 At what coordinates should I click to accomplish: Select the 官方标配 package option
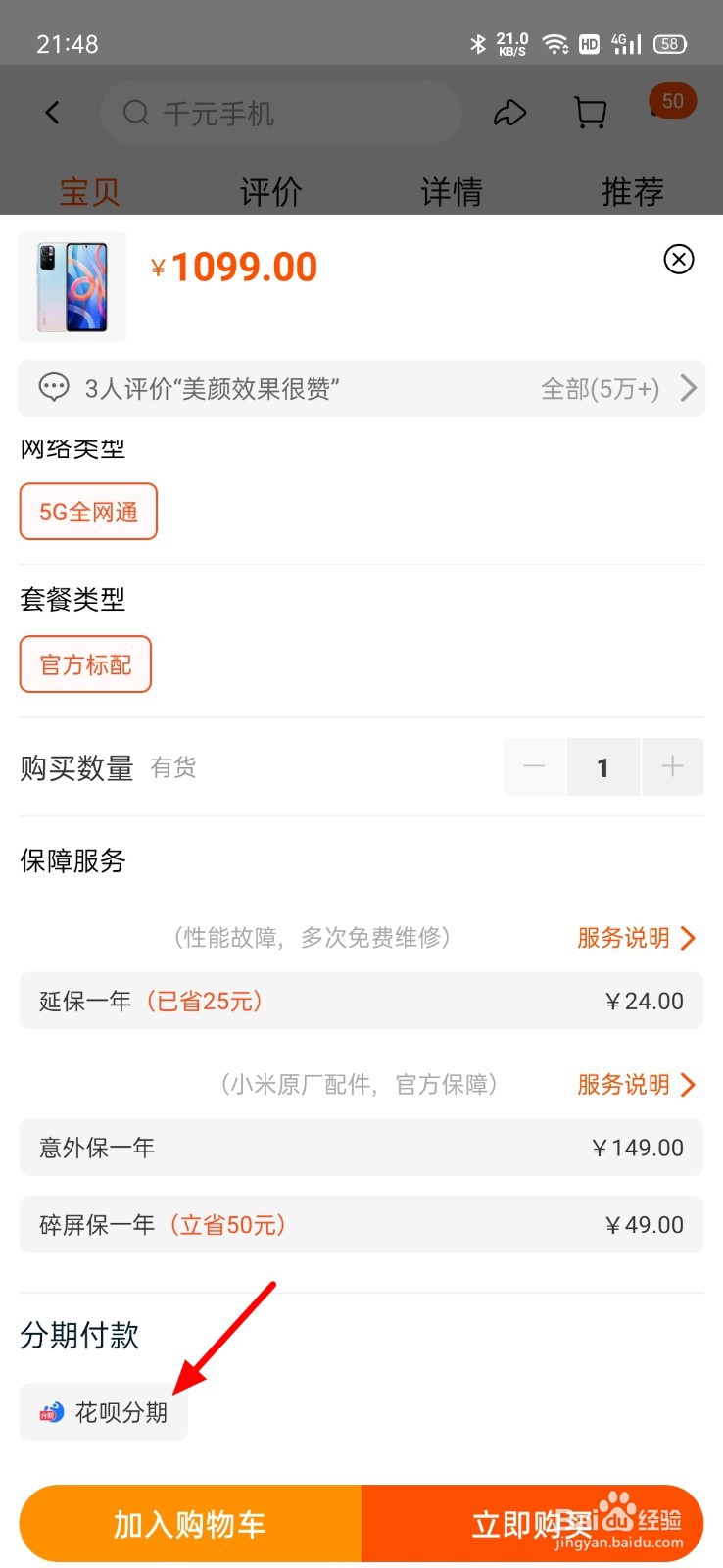click(85, 664)
